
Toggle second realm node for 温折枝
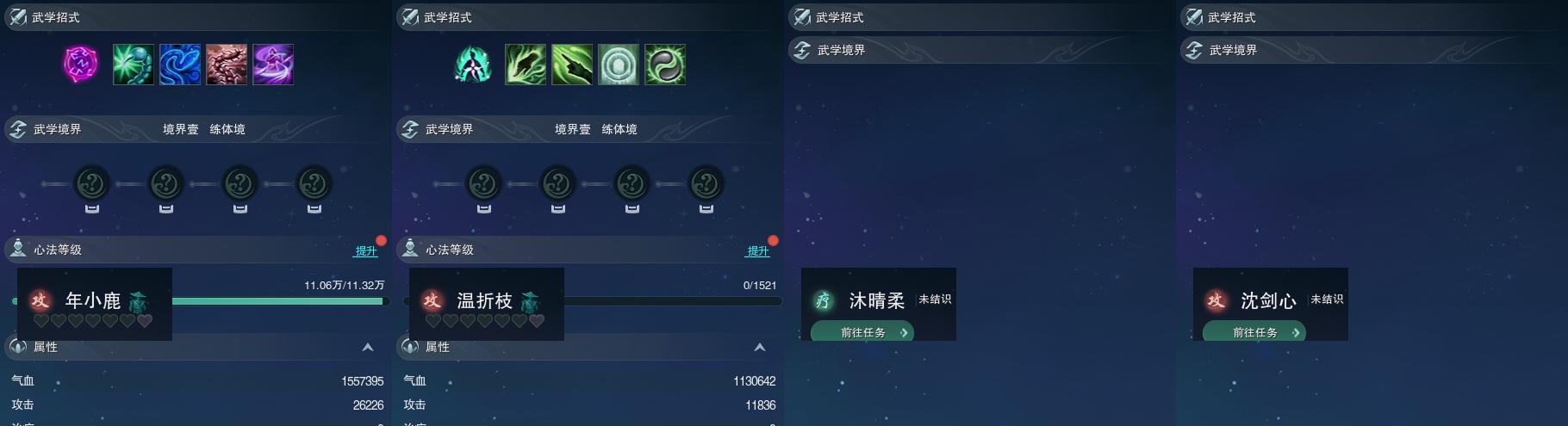(x=558, y=183)
